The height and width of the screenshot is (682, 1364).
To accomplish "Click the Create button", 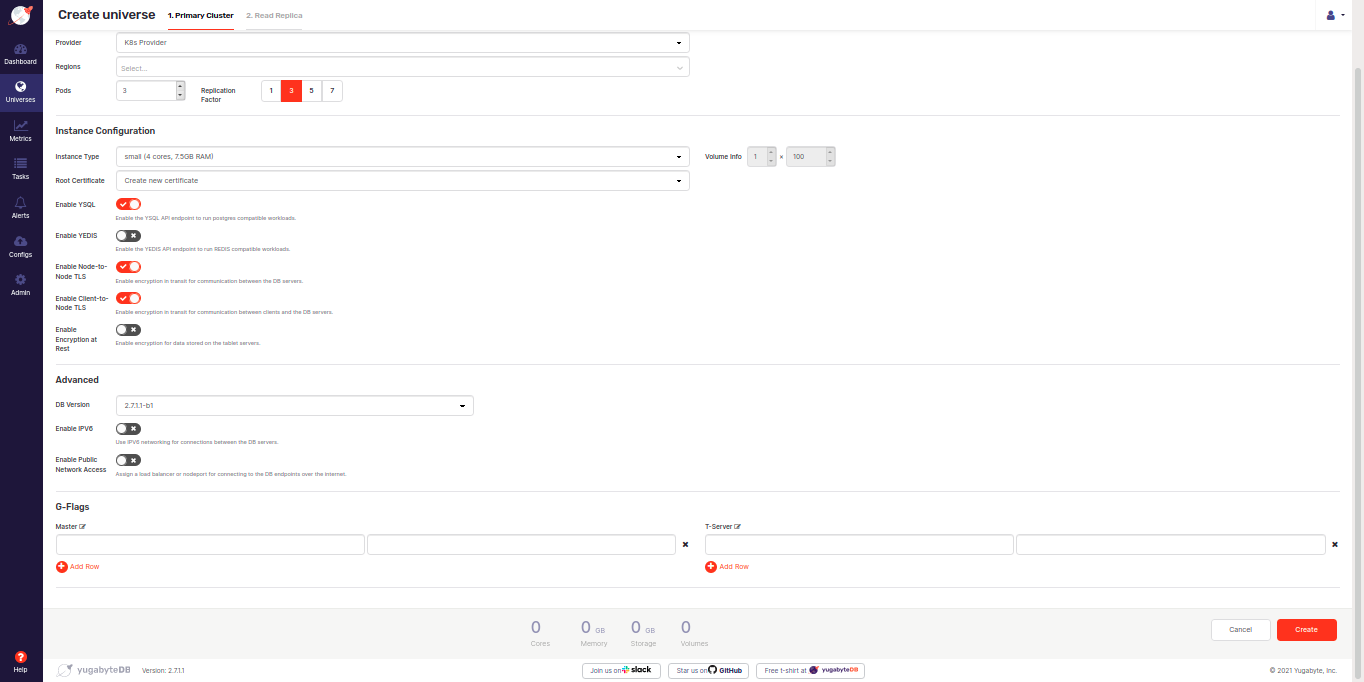I will (1306, 630).
